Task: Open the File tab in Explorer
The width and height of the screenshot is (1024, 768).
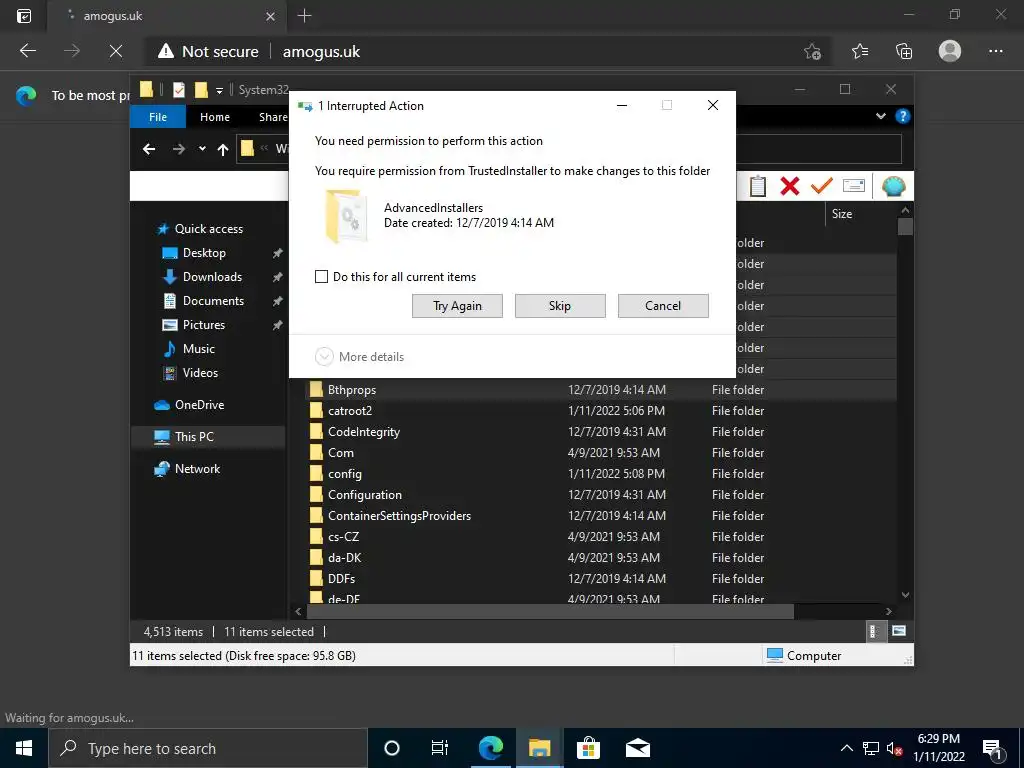Action: coord(158,117)
